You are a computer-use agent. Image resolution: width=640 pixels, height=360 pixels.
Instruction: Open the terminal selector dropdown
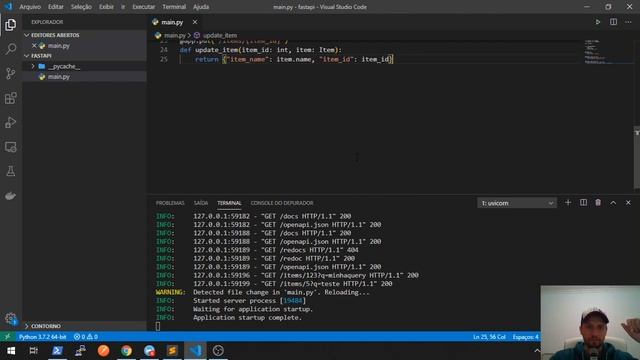(517, 203)
